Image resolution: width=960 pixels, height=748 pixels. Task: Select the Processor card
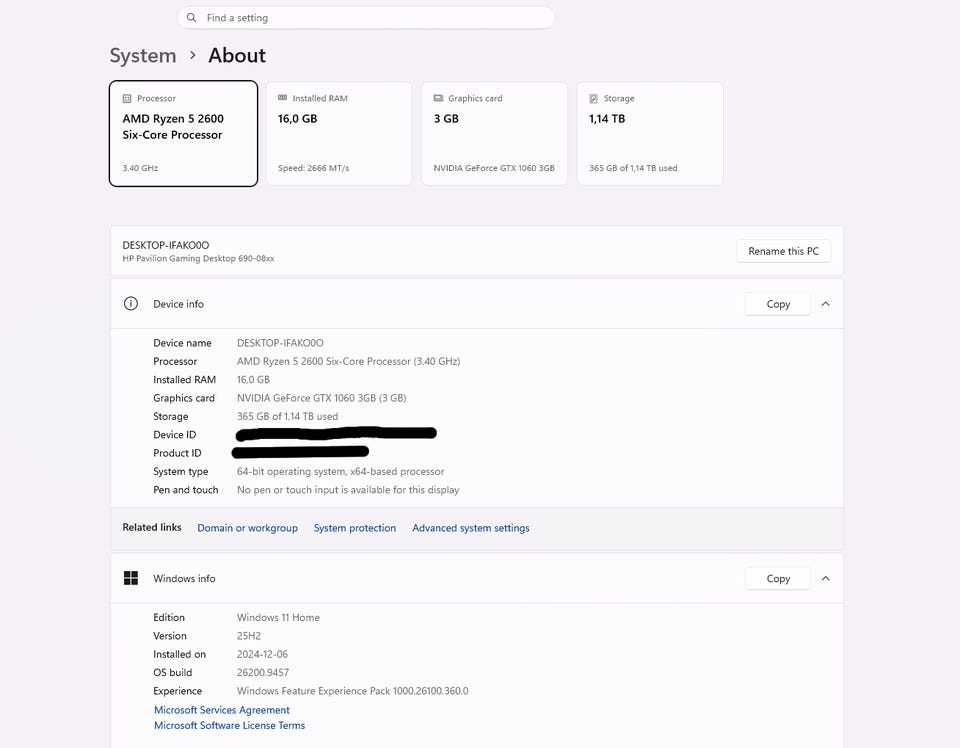(x=183, y=133)
